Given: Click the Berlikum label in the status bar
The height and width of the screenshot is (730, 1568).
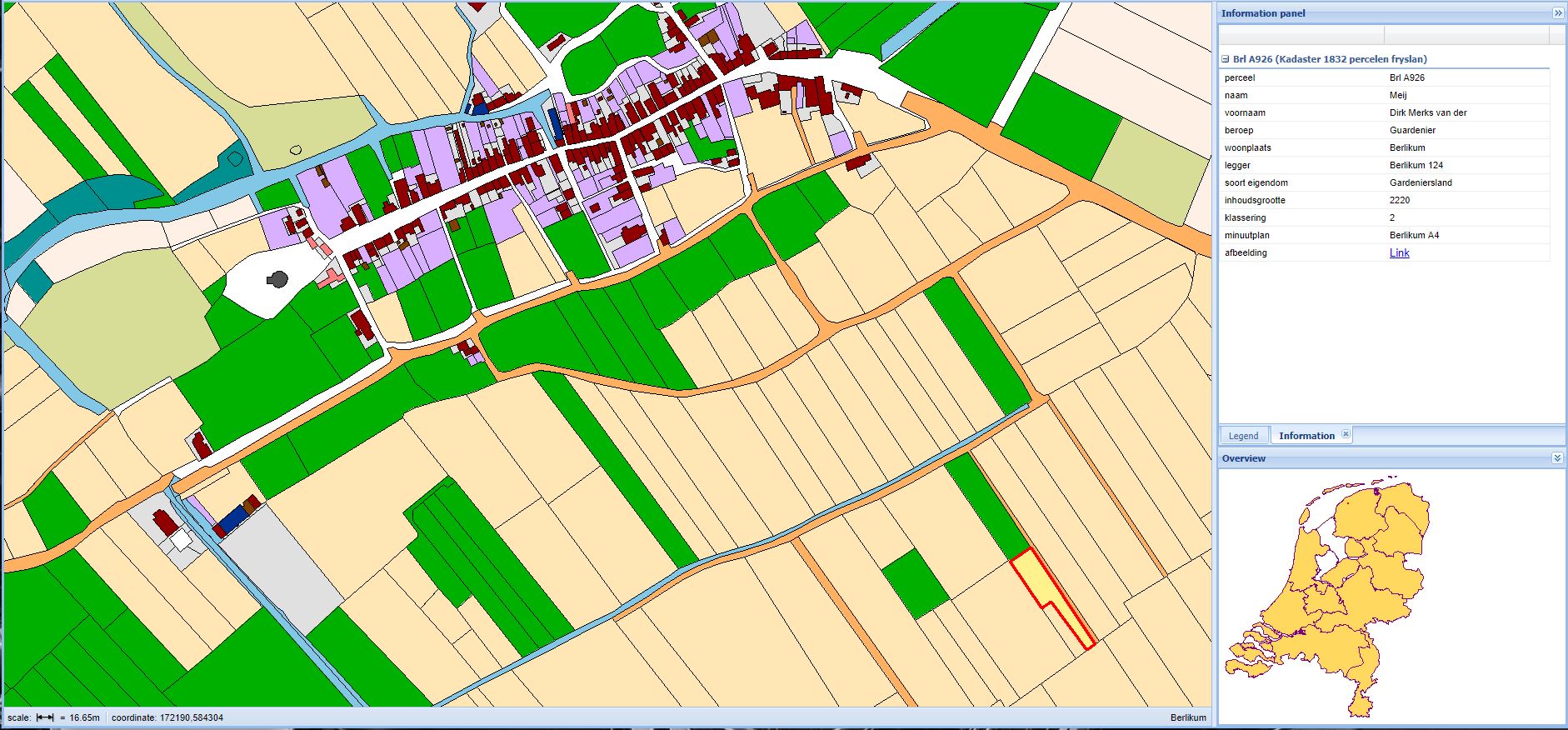Looking at the screenshot, I should (x=1187, y=717).
